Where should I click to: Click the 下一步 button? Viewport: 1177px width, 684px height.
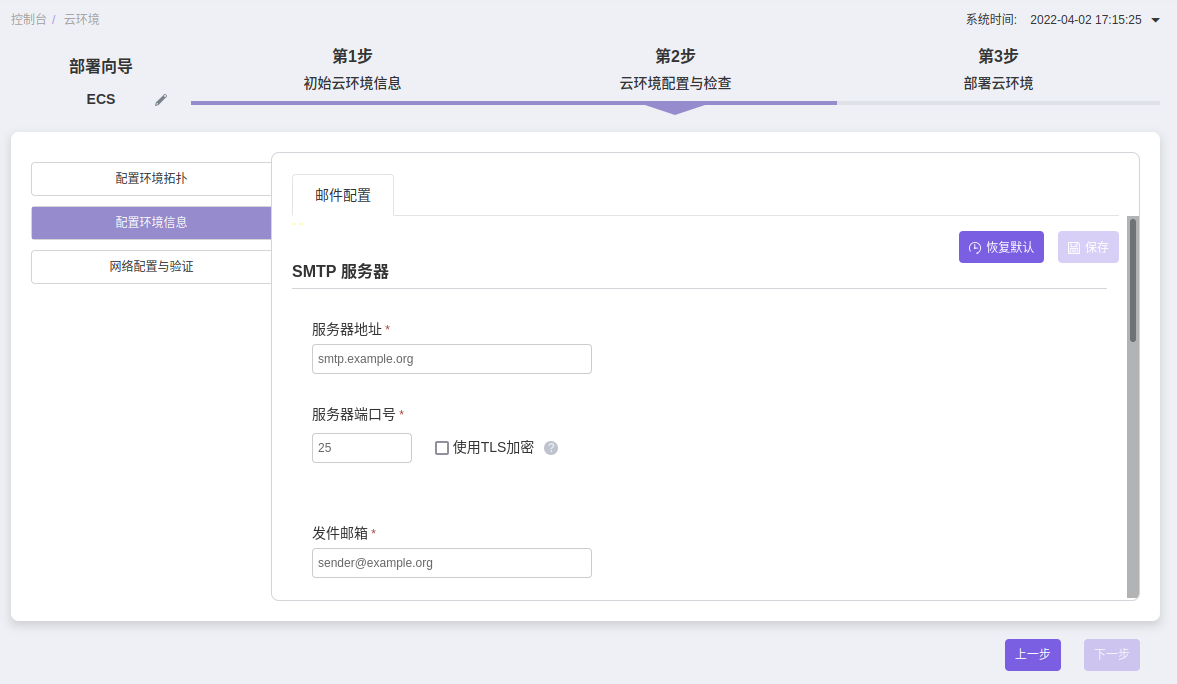(1111, 655)
